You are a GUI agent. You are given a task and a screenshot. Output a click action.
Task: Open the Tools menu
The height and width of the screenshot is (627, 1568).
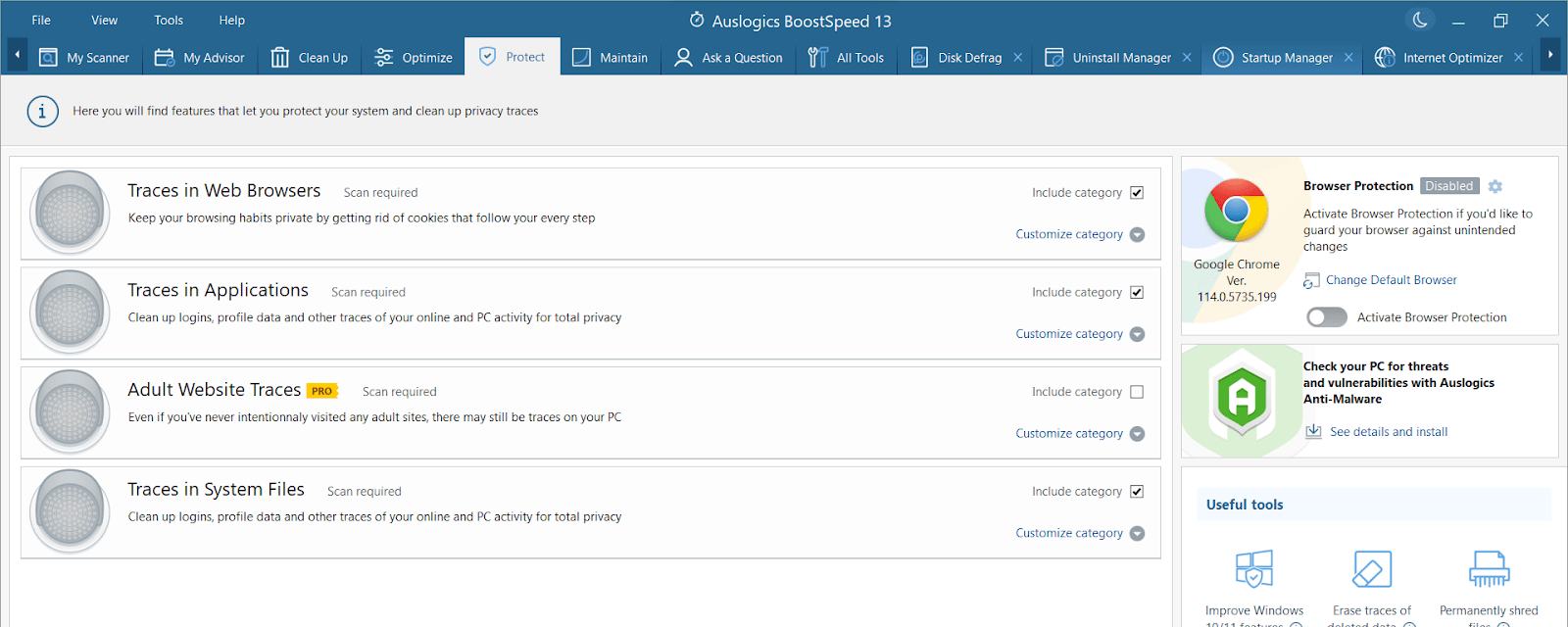[169, 20]
